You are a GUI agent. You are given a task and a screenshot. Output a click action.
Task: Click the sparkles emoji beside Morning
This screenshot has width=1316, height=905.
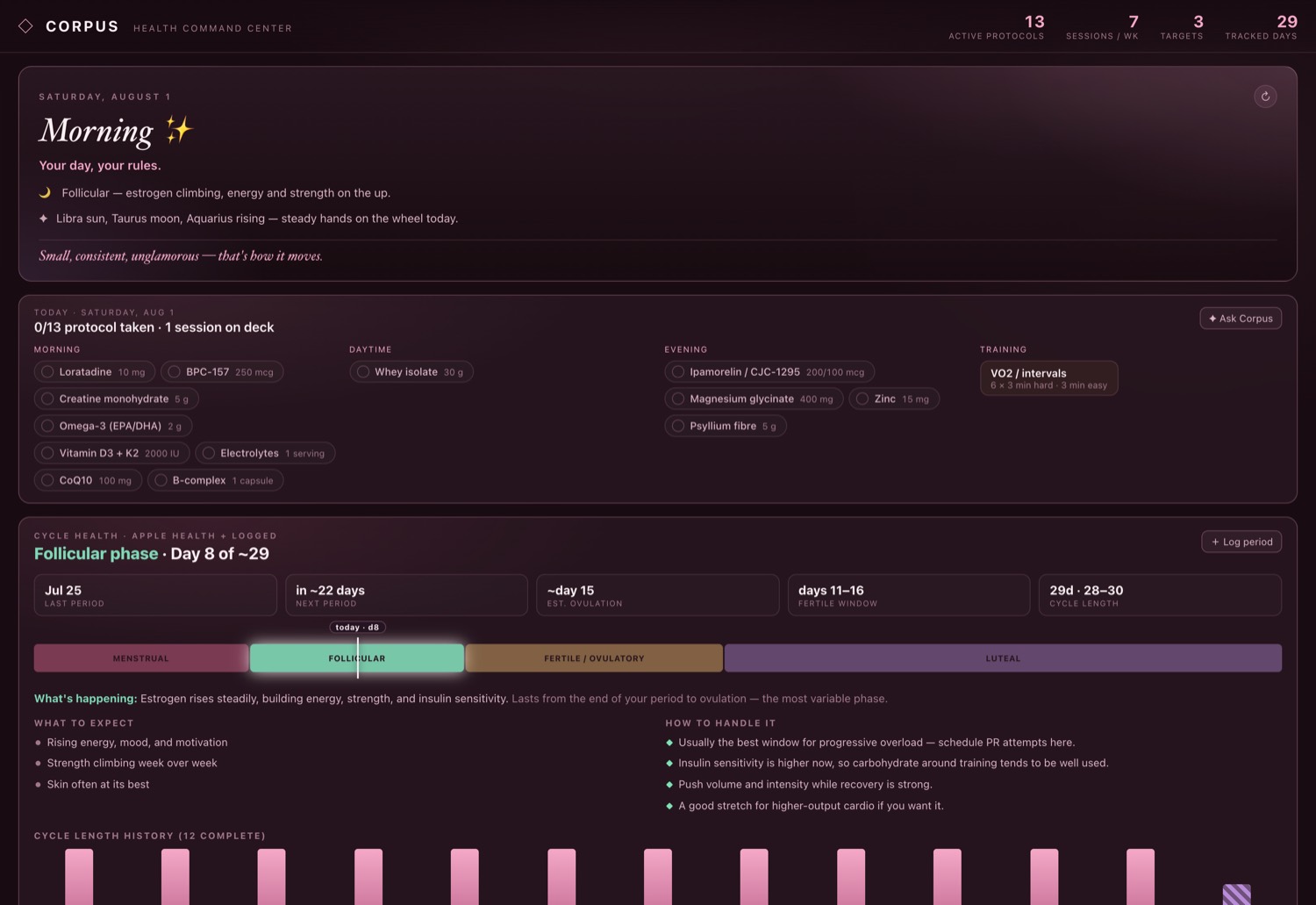179,130
